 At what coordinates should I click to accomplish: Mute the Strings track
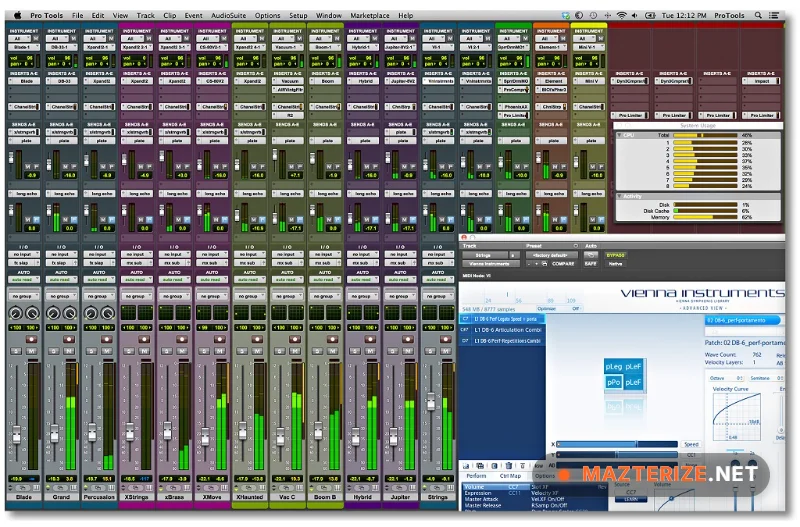coord(446,351)
